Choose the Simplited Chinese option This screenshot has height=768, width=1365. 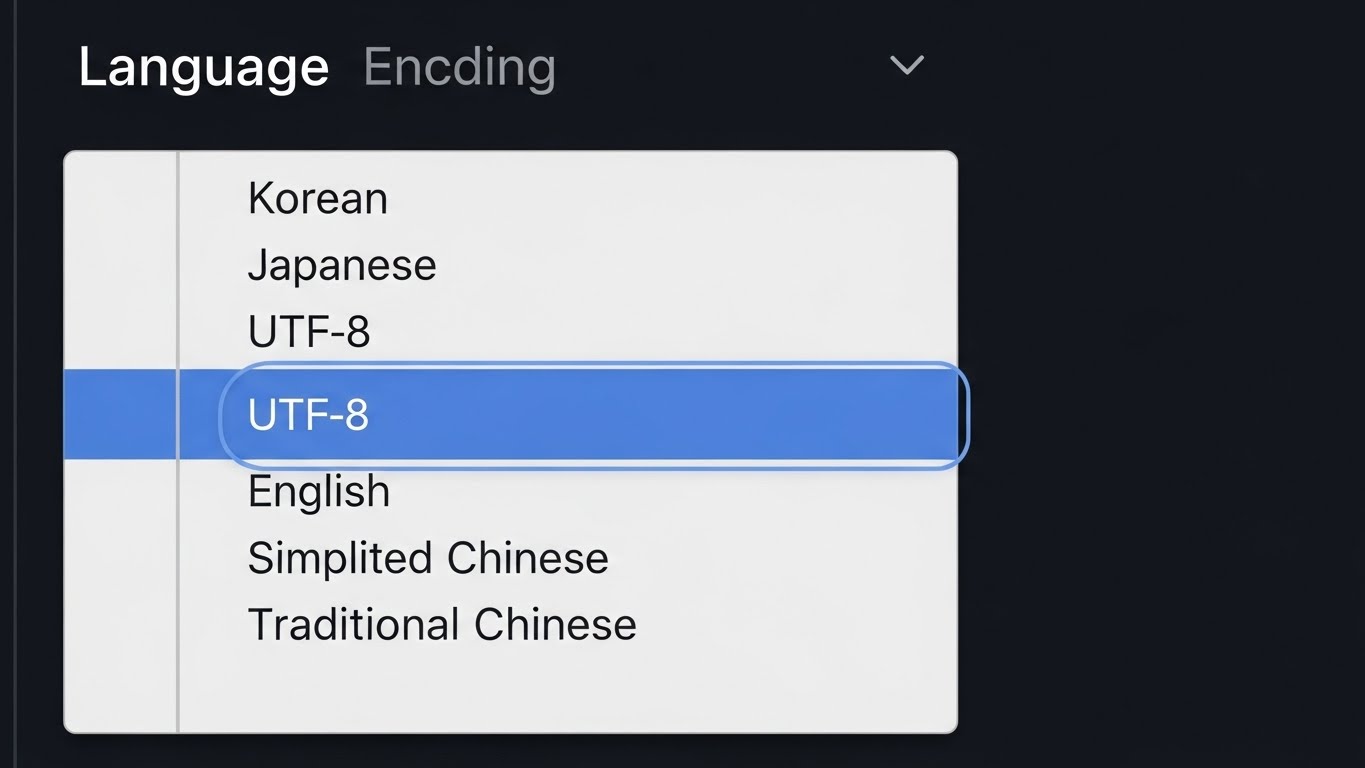click(x=428, y=558)
